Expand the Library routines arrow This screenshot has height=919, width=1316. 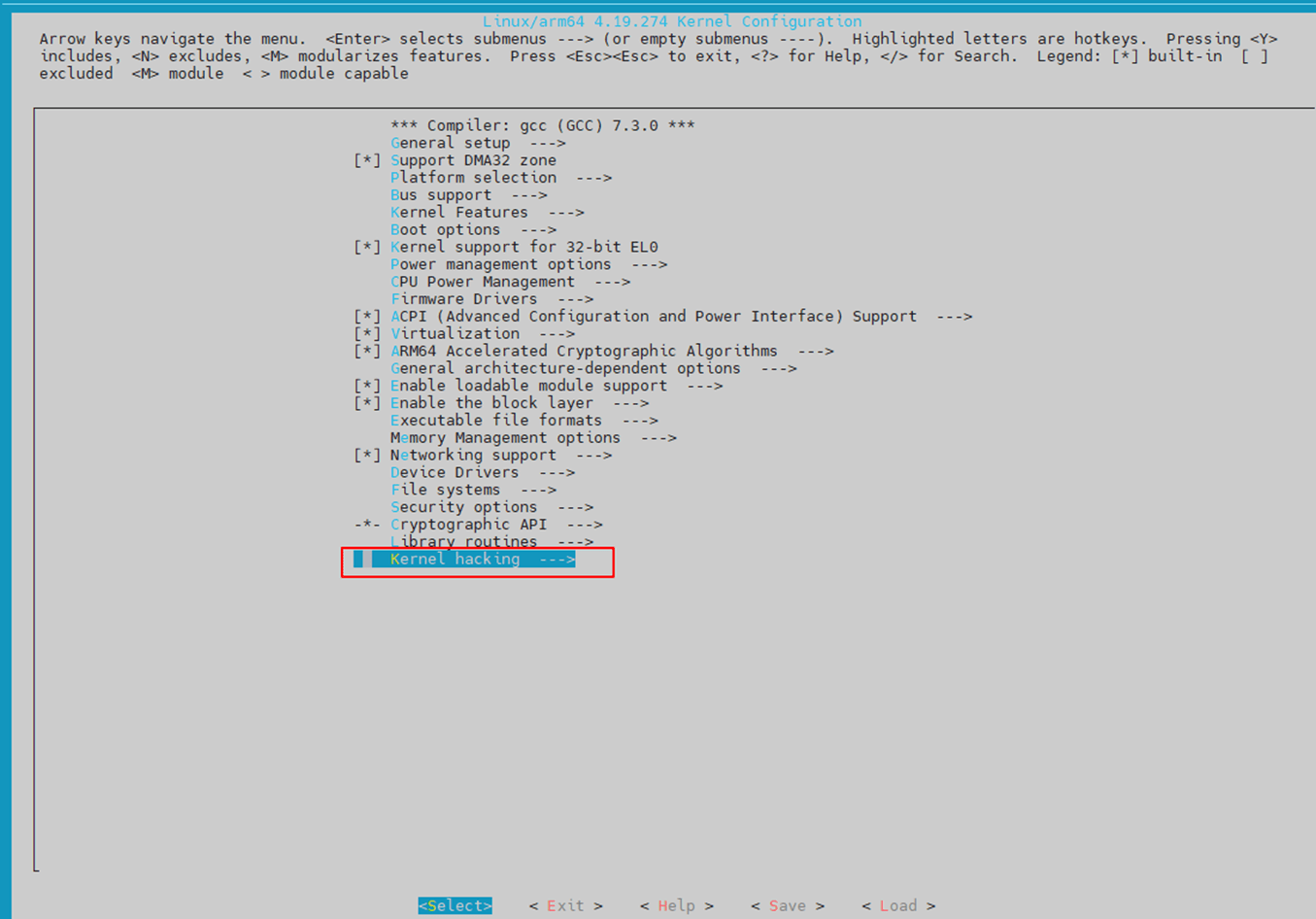575,542
